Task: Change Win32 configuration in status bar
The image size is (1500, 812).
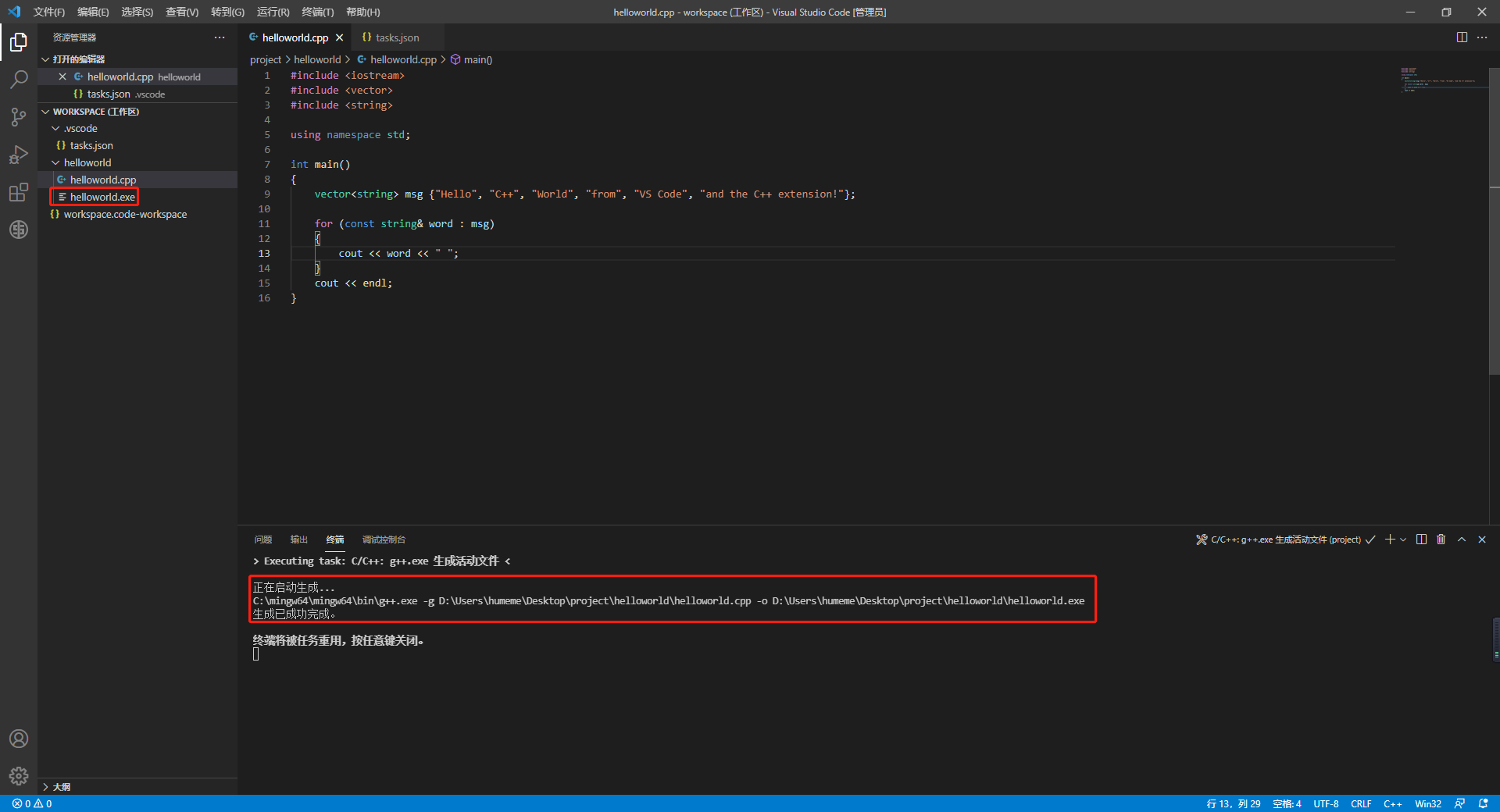Action: [x=1428, y=803]
